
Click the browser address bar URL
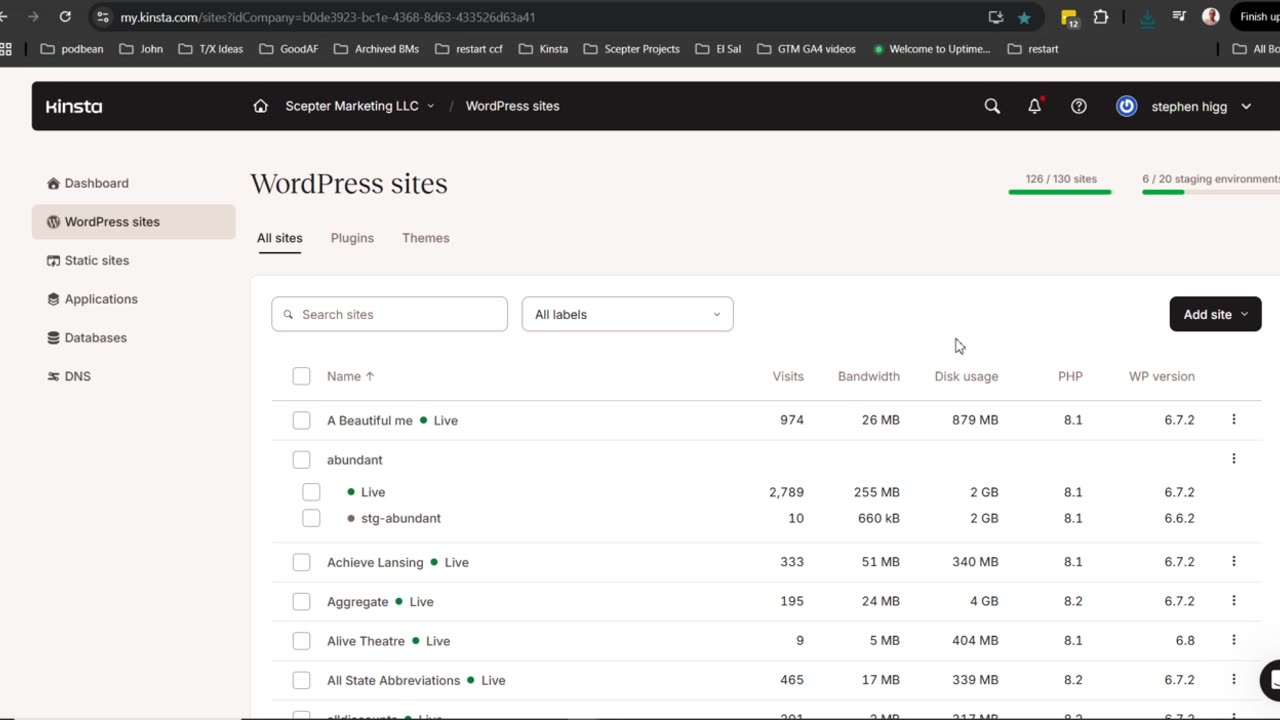tap(328, 17)
